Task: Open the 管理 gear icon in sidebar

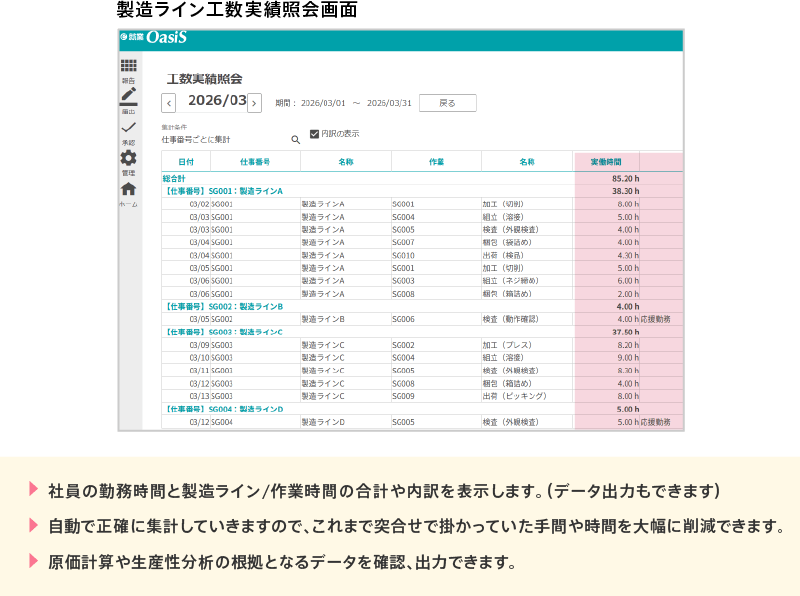Action: click(129, 158)
